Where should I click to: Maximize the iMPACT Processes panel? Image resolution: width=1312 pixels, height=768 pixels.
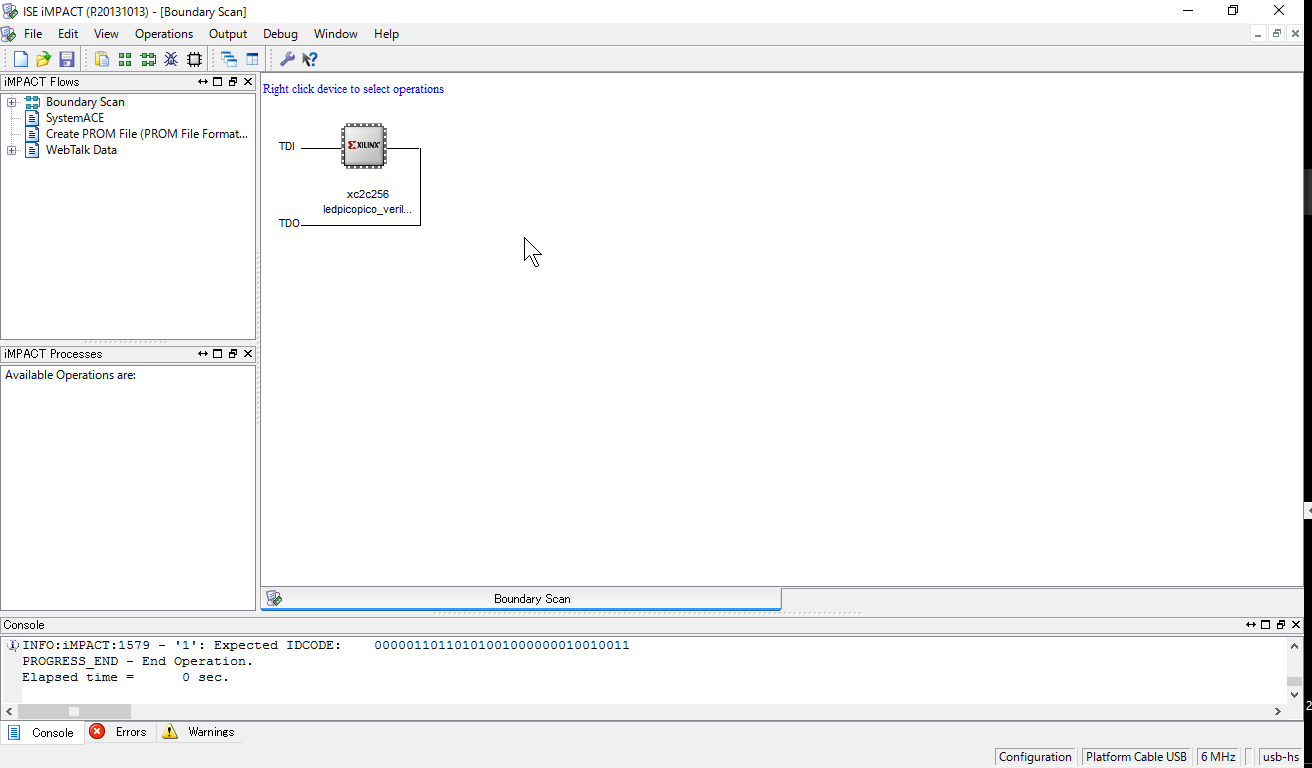pos(218,354)
